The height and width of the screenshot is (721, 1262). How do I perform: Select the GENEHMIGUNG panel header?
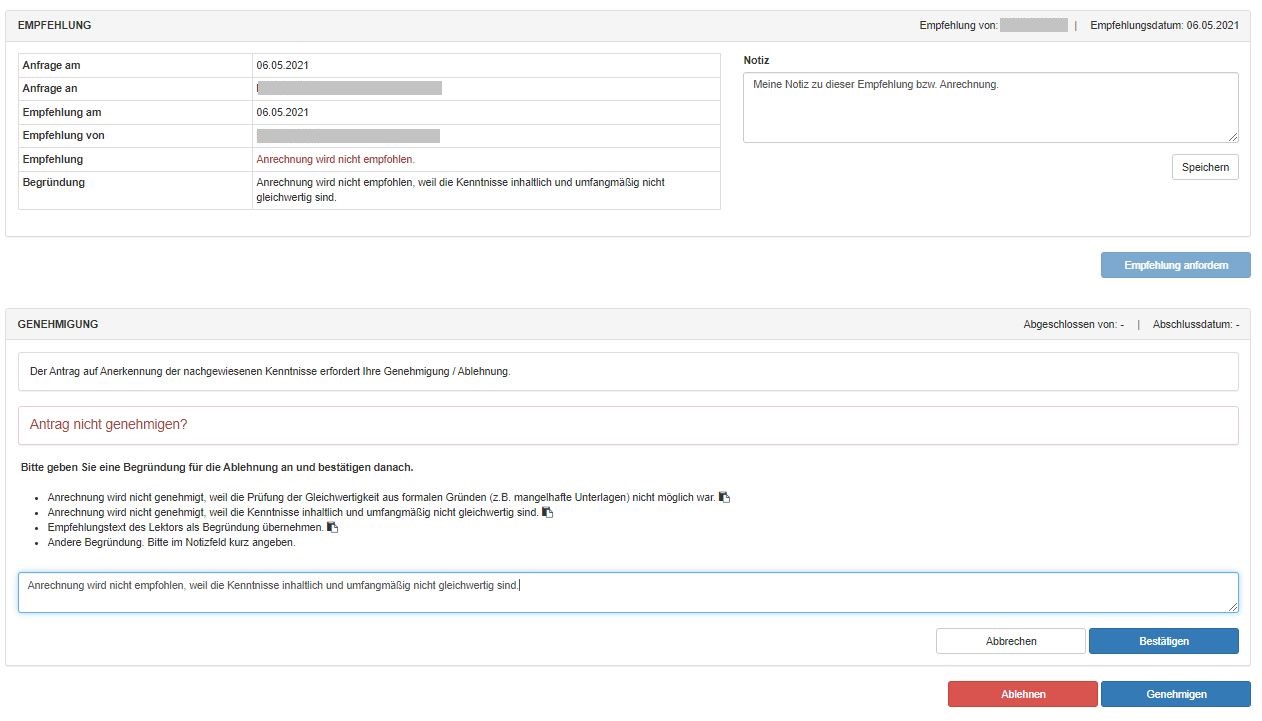[58, 325]
